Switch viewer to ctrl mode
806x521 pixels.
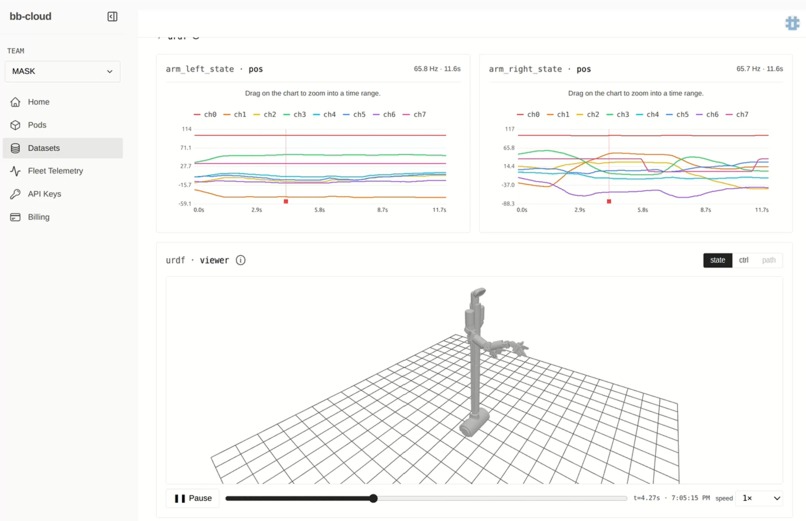(744, 260)
